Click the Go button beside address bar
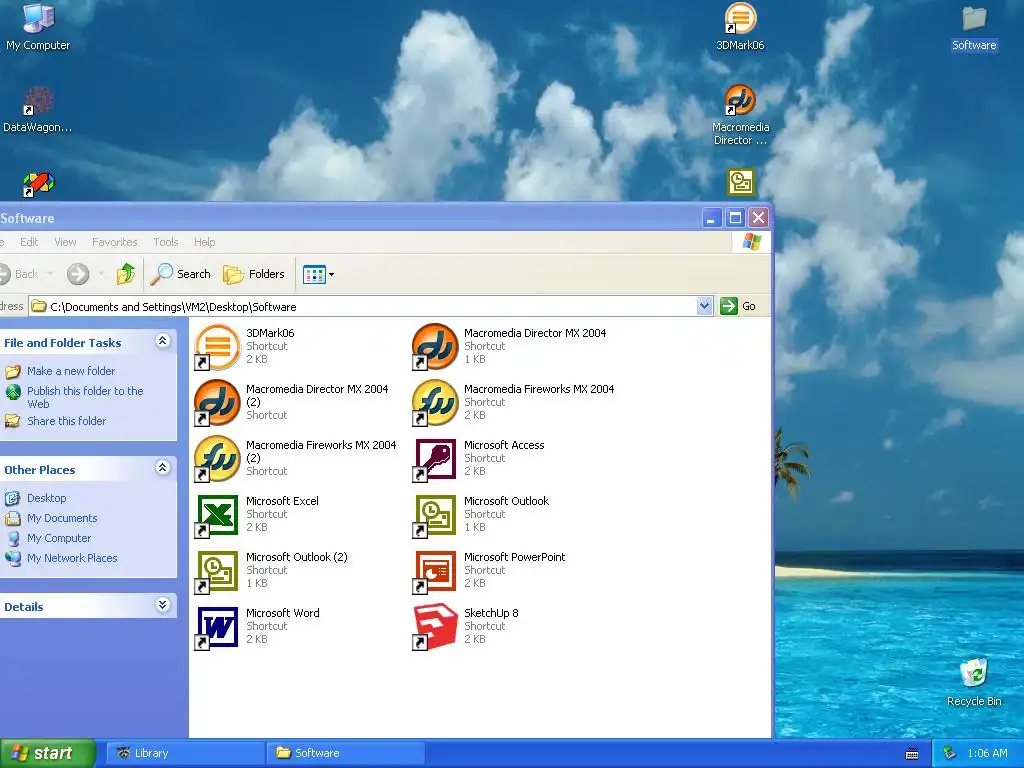The image size is (1024, 768). point(739,306)
